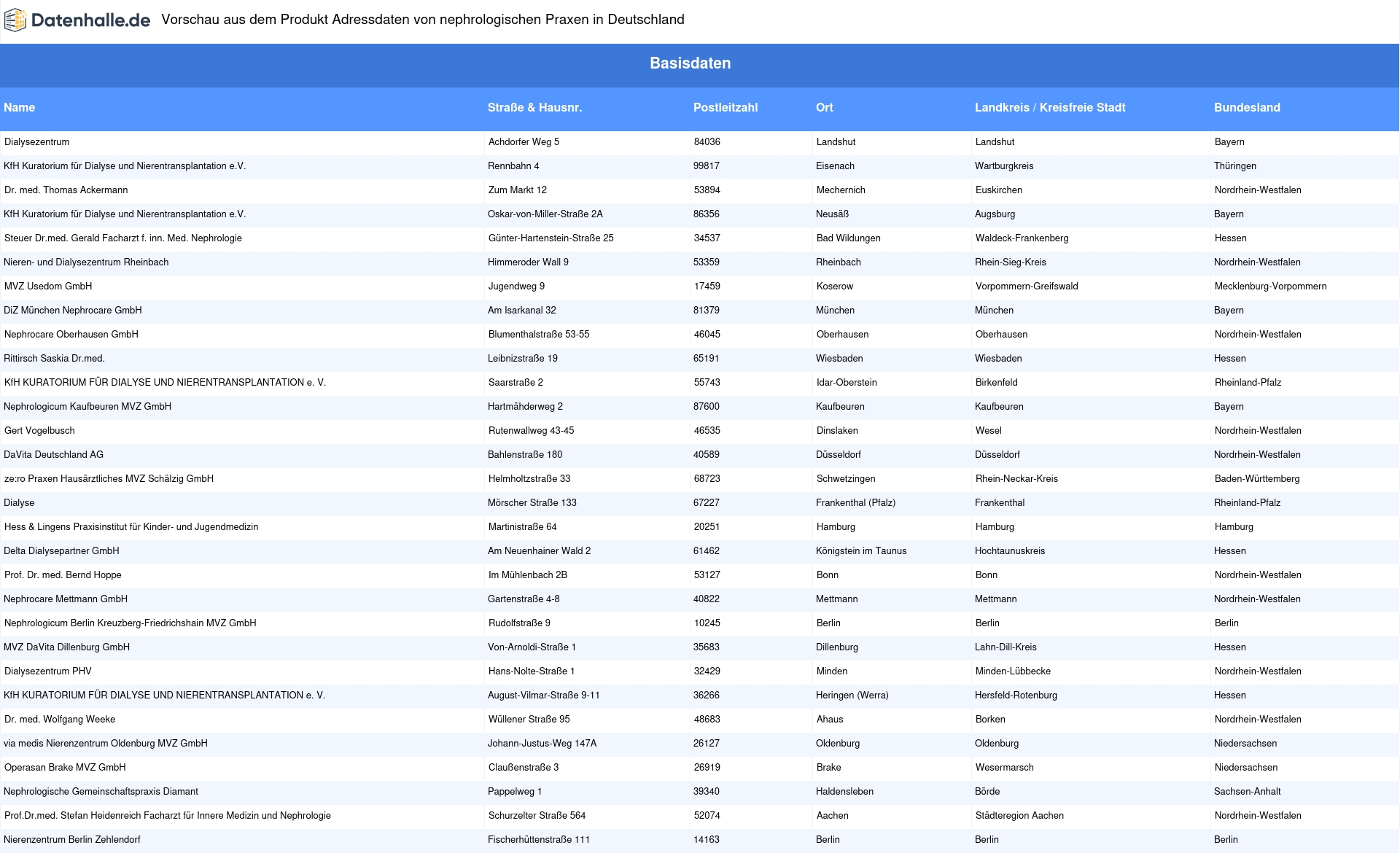Click the Vorschau aus dem Produkt heading
The height and width of the screenshot is (853, 1400).
pyautogui.click(x=423, y=20)
